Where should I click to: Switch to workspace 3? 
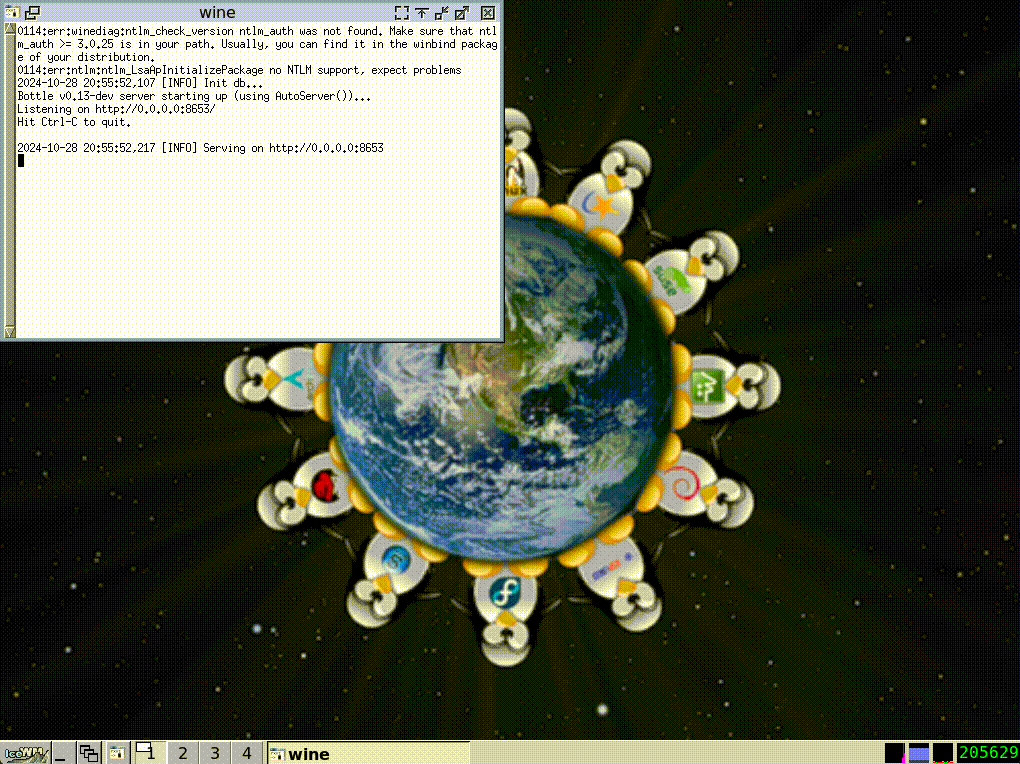(215, 754)
